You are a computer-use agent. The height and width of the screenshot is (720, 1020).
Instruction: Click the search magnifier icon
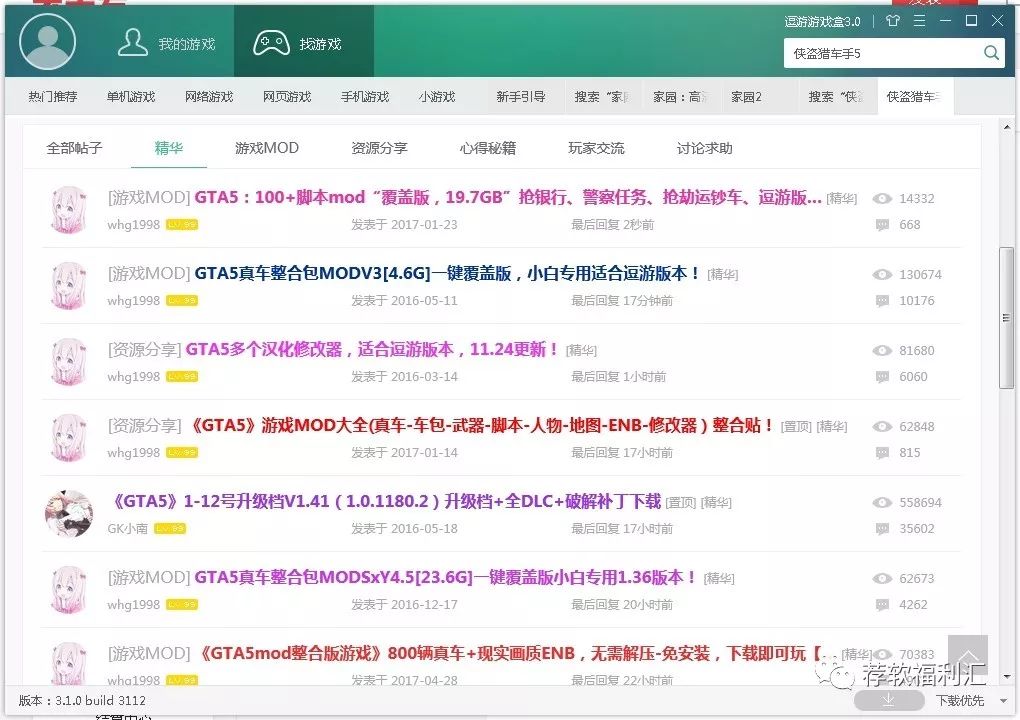[991, 53]
